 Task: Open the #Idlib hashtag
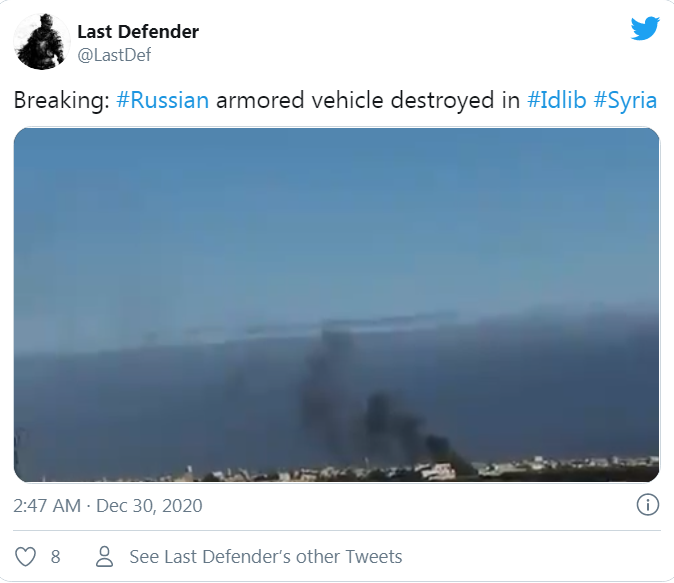coord(557,100)
